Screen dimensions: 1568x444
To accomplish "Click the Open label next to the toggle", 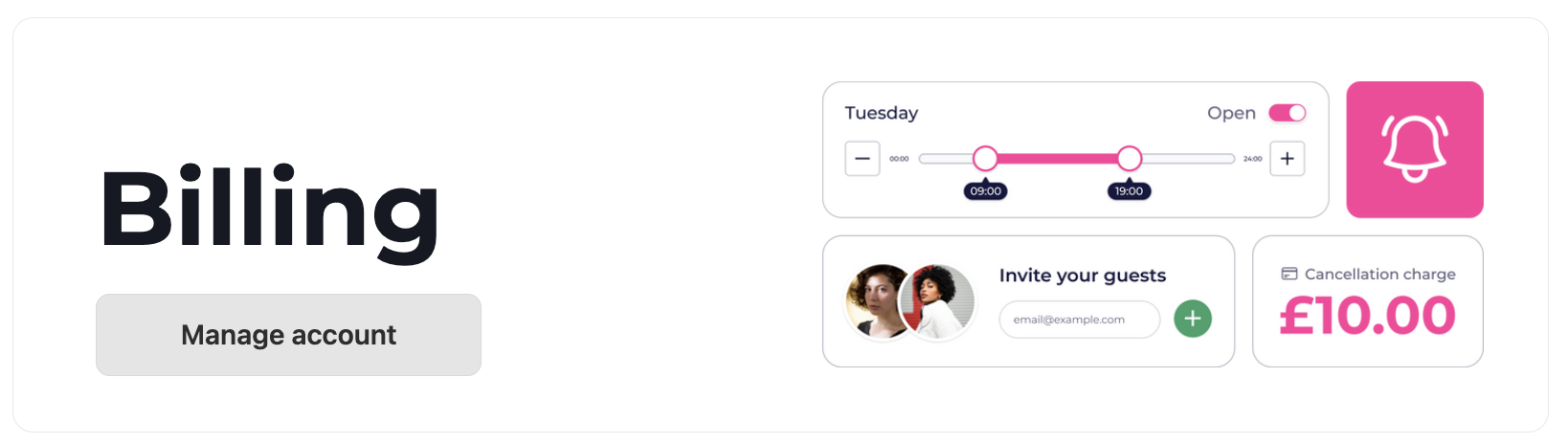I will [1231, 113].
